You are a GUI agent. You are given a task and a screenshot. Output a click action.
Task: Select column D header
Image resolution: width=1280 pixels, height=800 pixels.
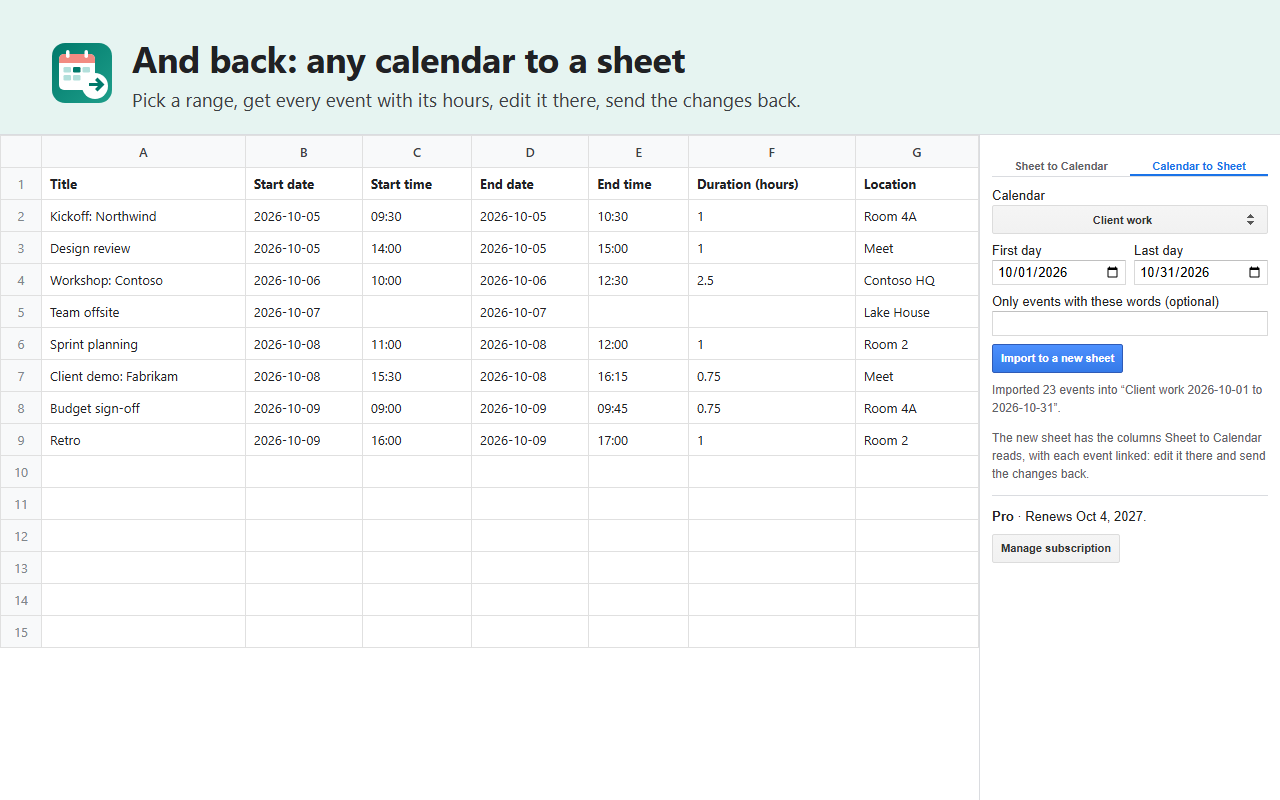[x=530, y=152]
